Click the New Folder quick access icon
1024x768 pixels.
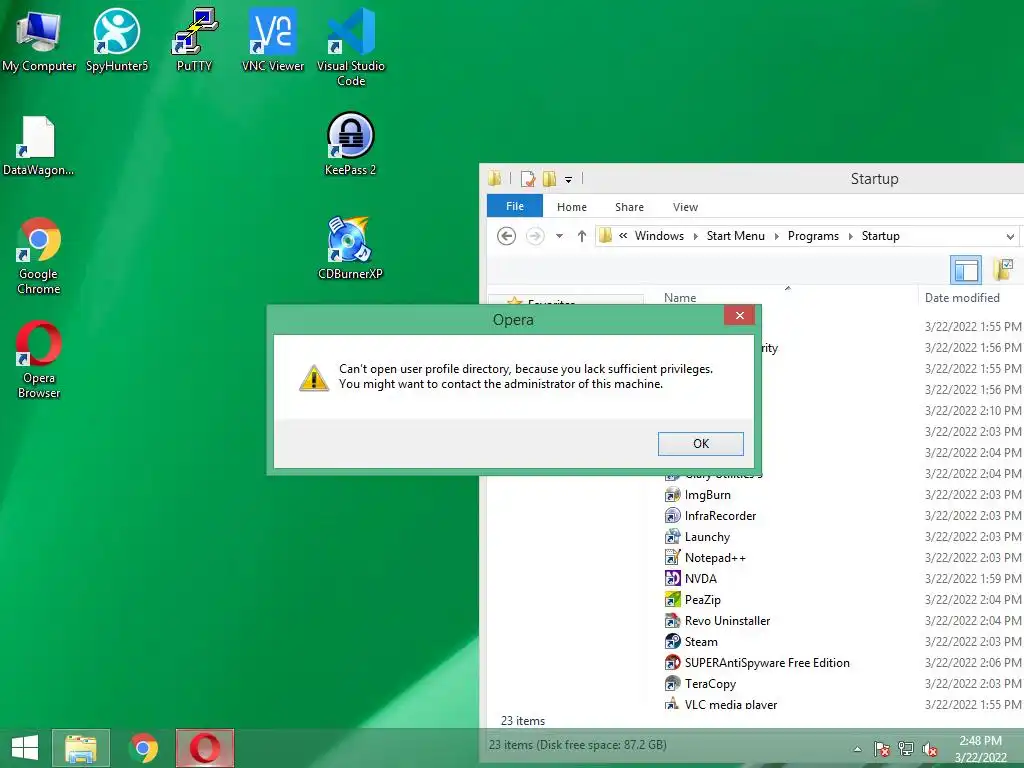point(549,179)
